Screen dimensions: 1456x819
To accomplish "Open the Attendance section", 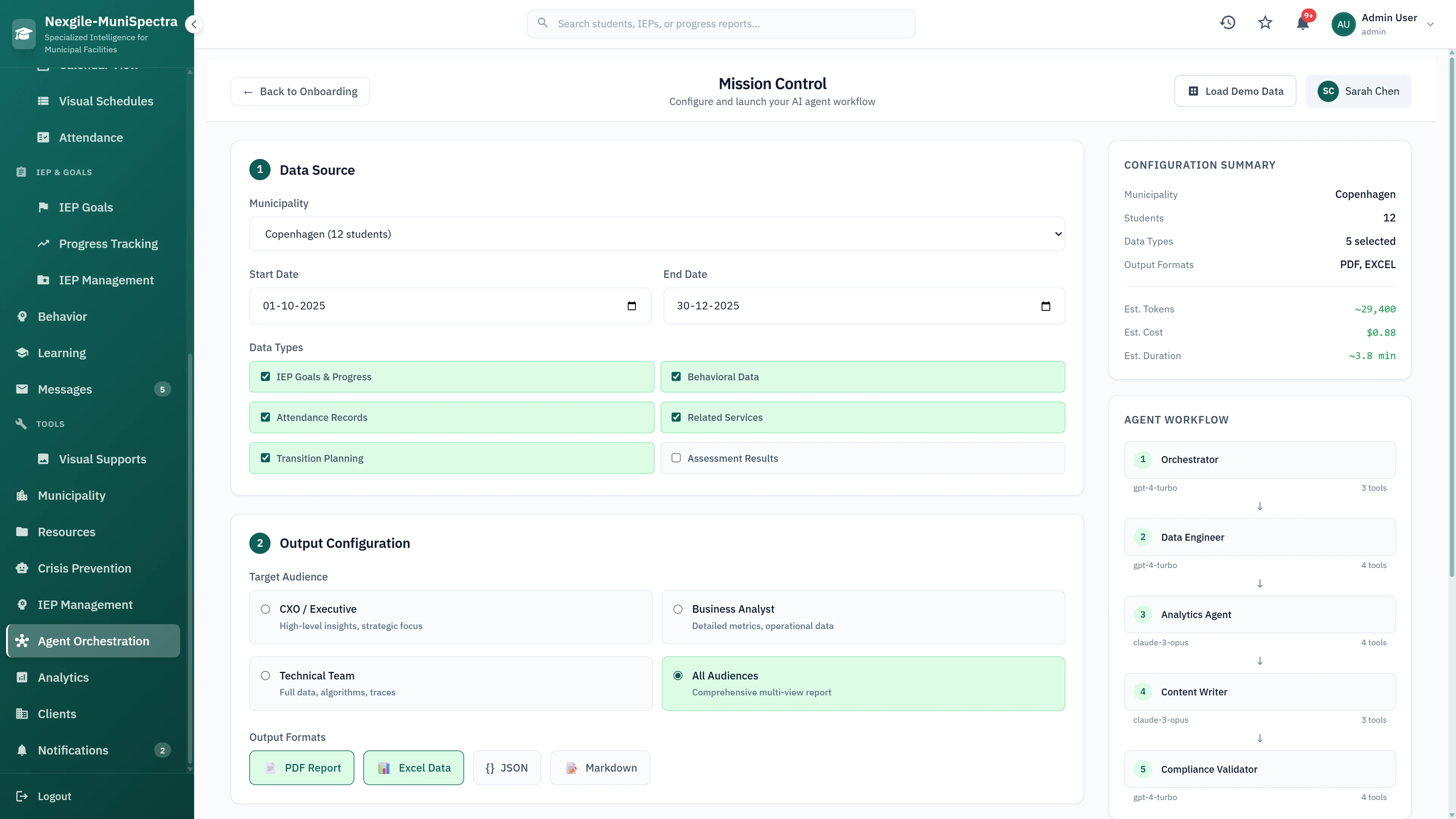I will [91, 137].
